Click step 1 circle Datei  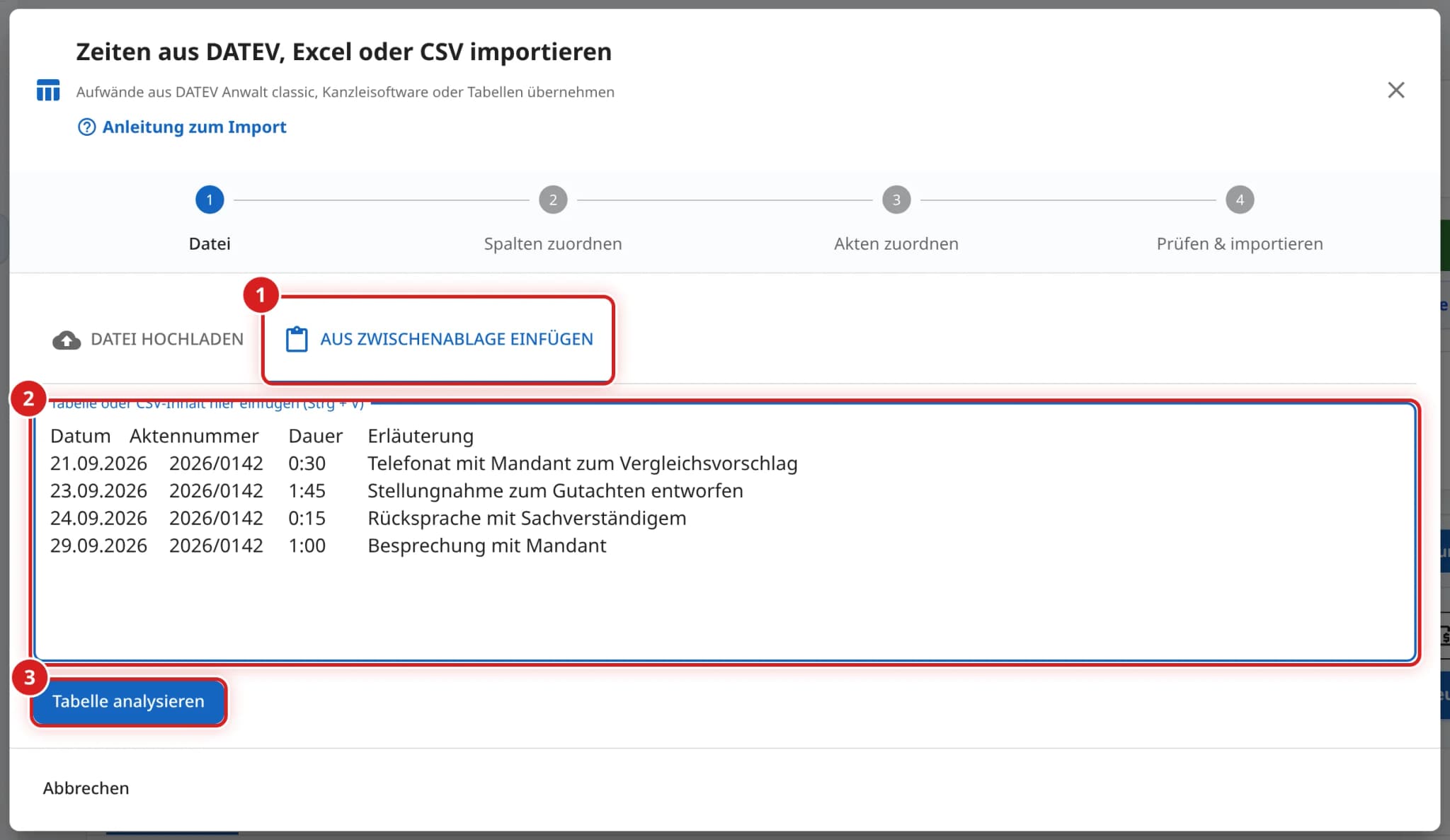pos(210,200)
